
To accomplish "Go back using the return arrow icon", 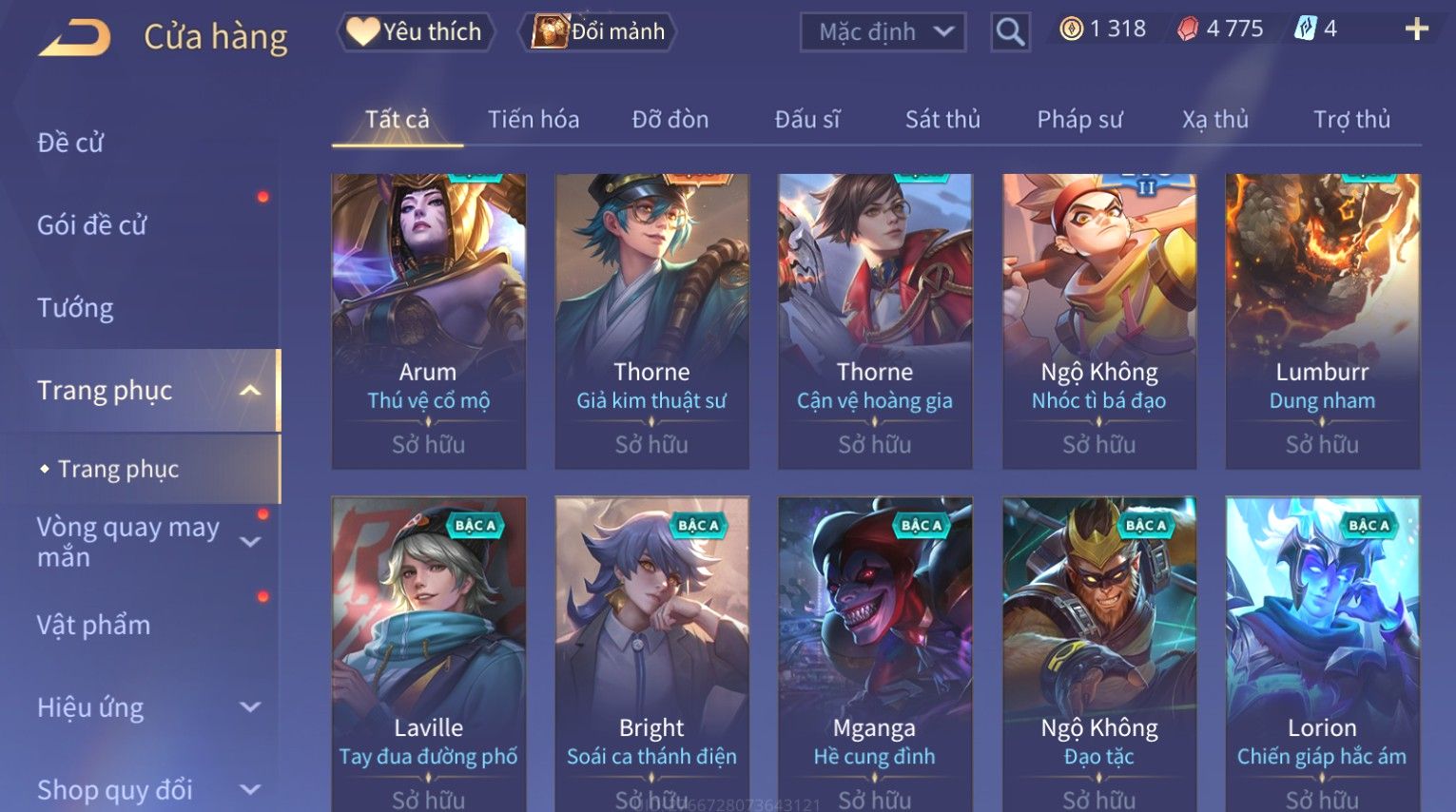I will click(74, 39).
